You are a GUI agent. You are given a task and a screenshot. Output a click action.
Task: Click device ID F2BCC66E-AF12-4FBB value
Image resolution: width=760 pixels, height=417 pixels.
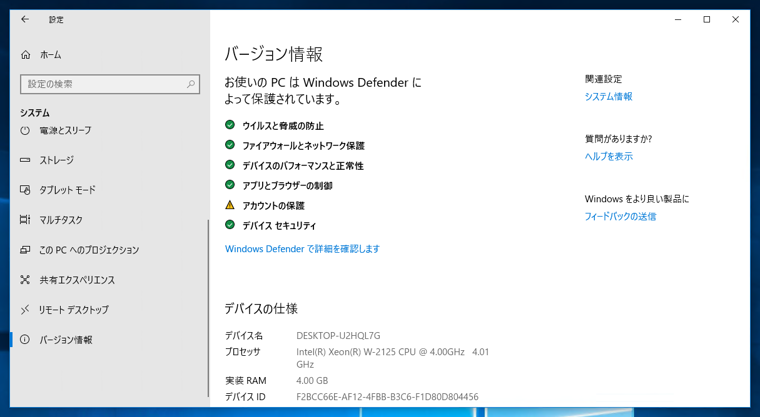(387, 397)
